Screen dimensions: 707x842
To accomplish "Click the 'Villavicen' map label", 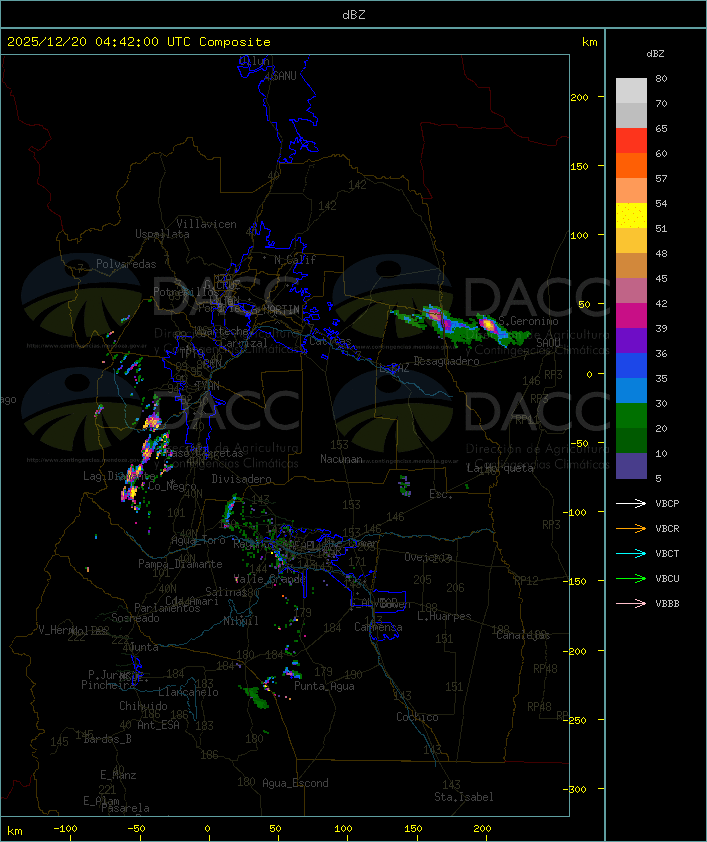I will 207,224.
